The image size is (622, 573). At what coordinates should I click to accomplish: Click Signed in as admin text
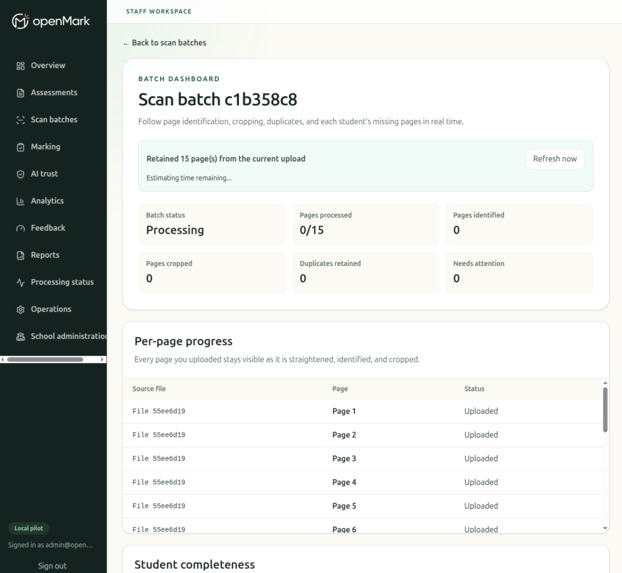[50, 545]
